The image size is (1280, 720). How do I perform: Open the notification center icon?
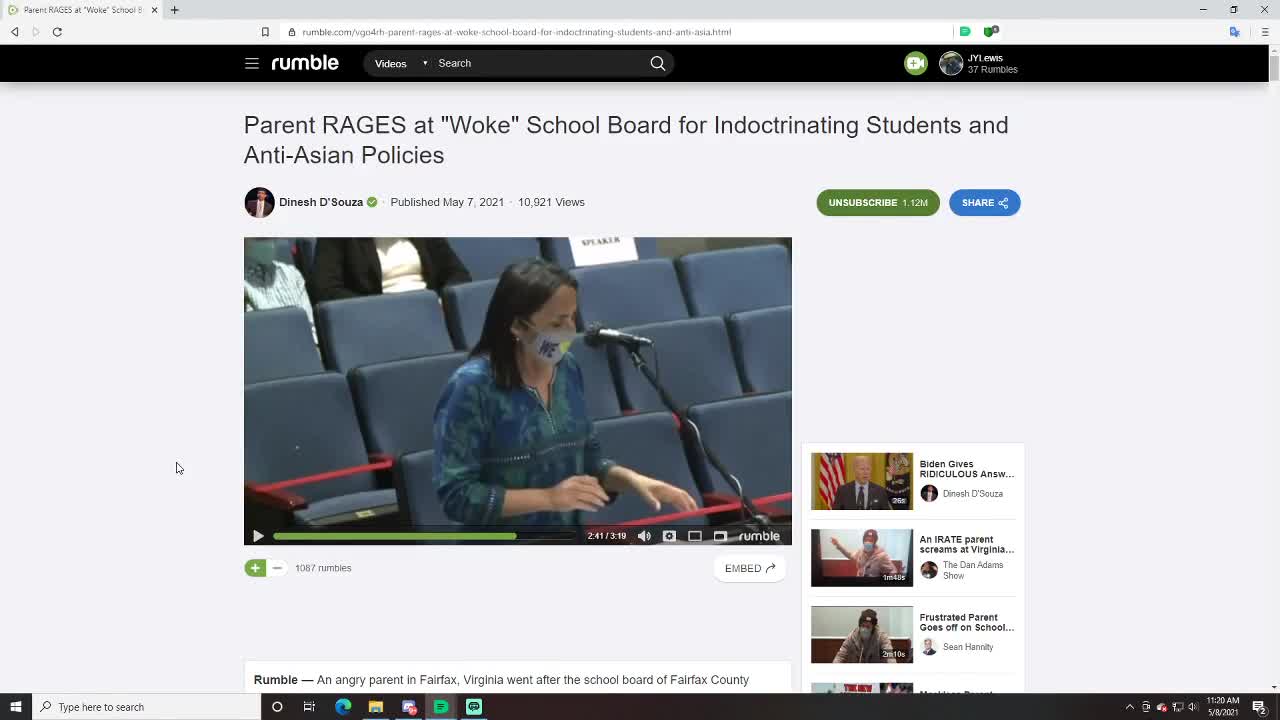[1259, 707]
